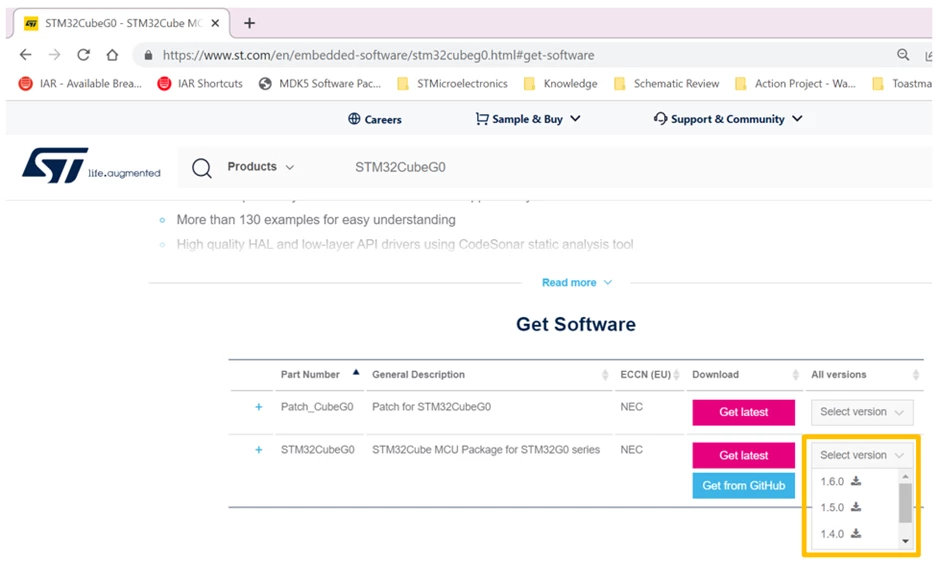Click Get latest for STM32CubeG0
940x565 pixels.
click(x=743, y=455)
